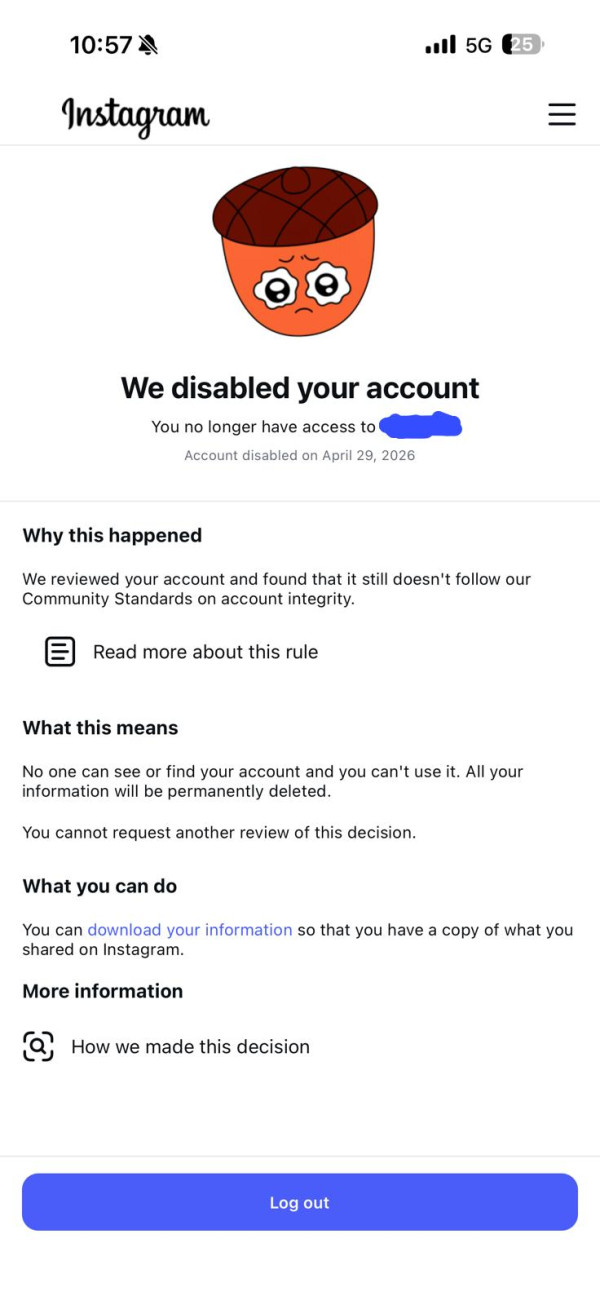Image resolution: width=600 pixels, height=1305 pixels.
Task: Tap the More information heading
Action: point(103,991)
